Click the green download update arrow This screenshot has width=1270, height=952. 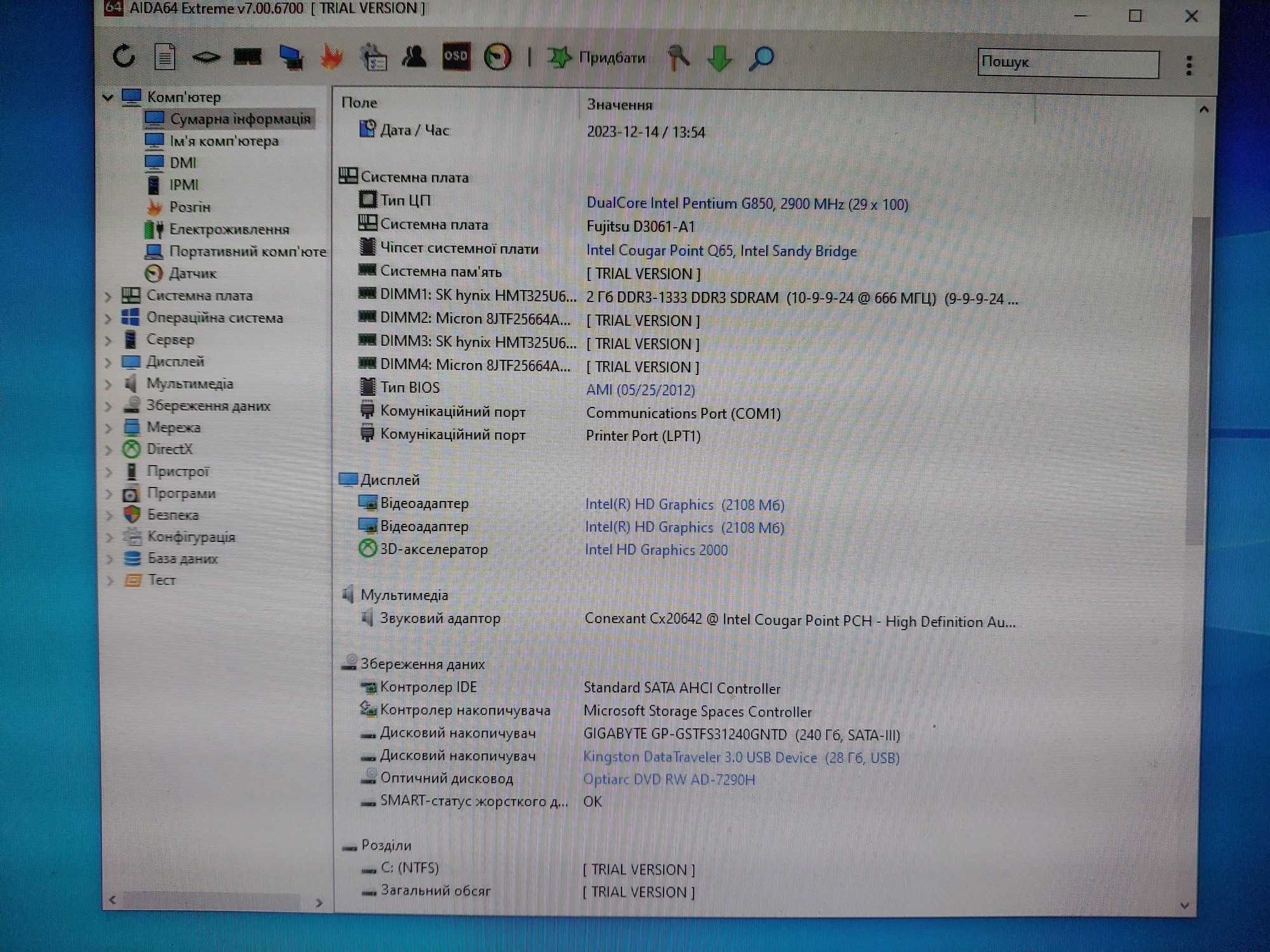[719, 58]
